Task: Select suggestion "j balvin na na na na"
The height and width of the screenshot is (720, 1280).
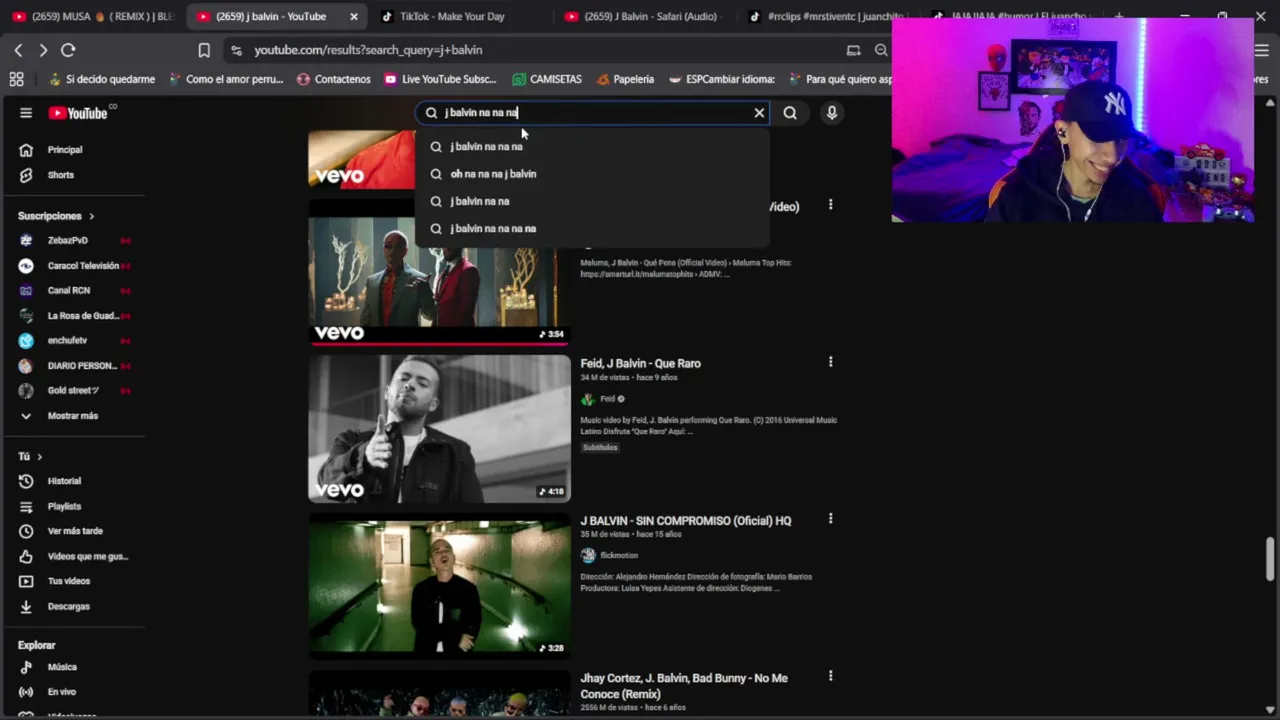Action: (x=592, y=228)
